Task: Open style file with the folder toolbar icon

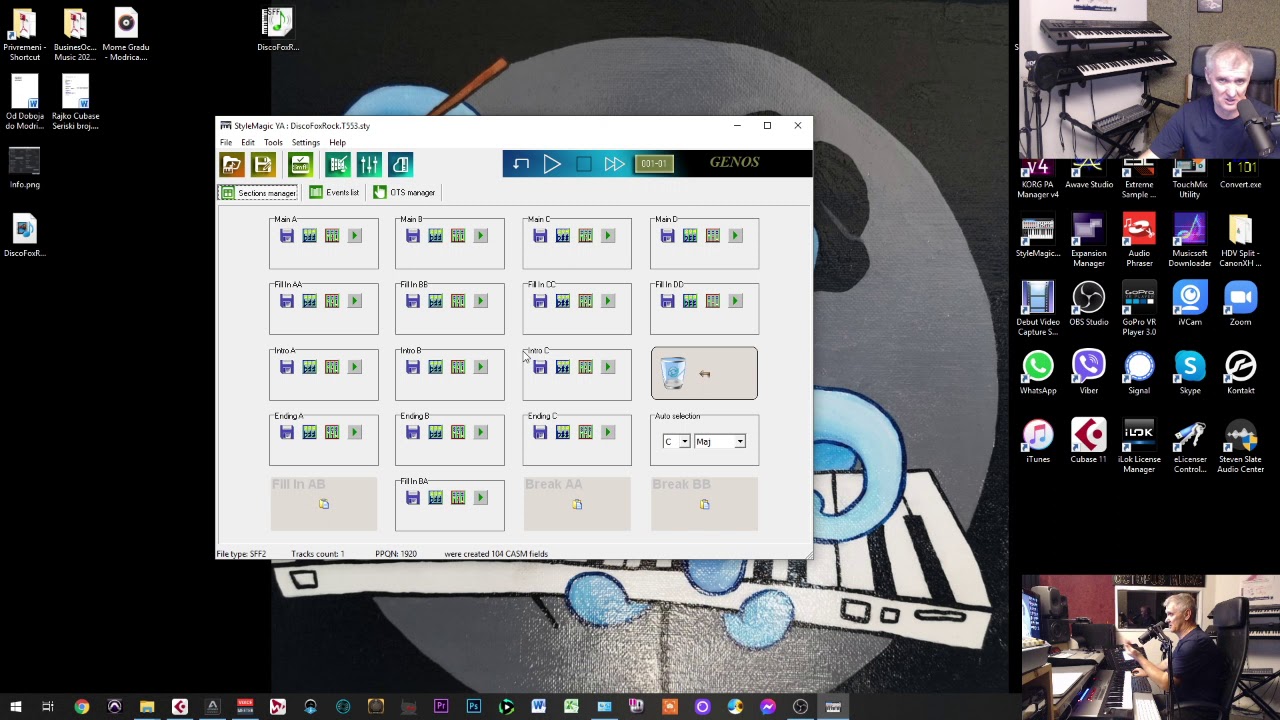Action: [x=232, y=165]
